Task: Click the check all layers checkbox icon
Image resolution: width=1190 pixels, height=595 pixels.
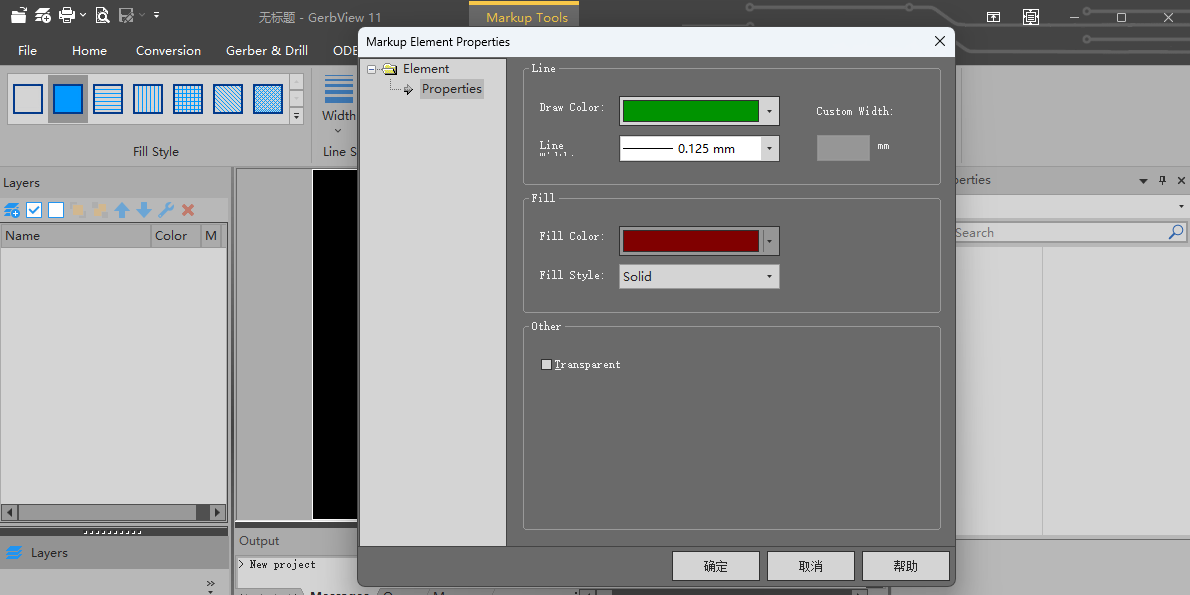Action: pos(34,210)
